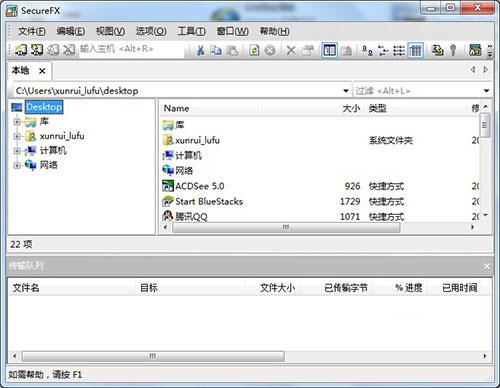Click the file list horizontal scrollbar
Viewport: 500px width, 388px height.
pyautogui.click(x=286, y=227)
